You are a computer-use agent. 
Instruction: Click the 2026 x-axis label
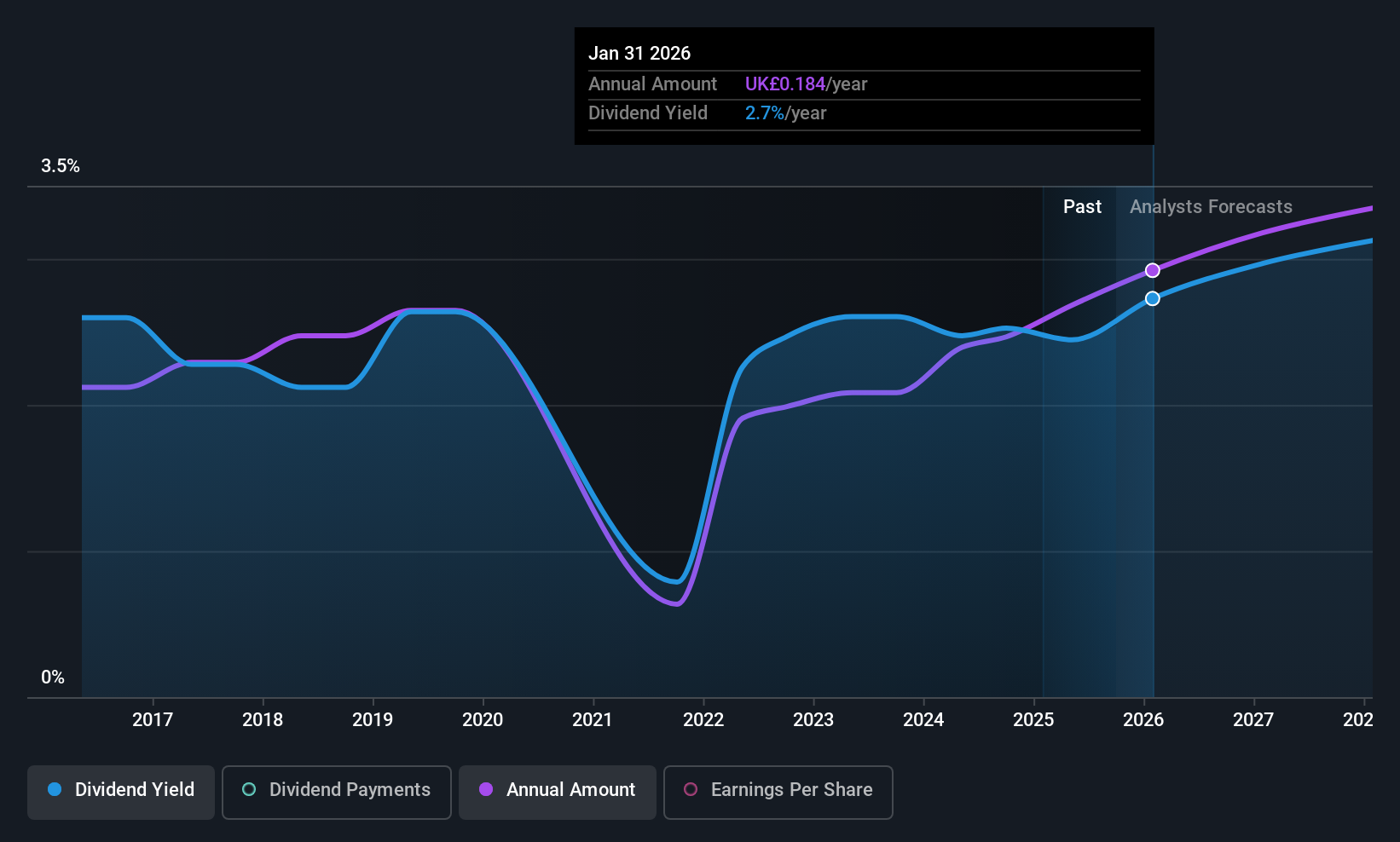click(x=1143, y=720)
